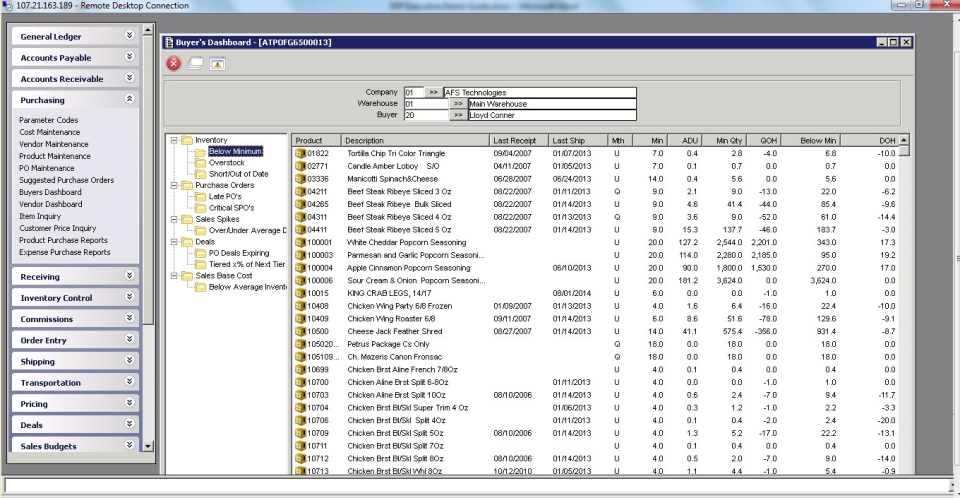Click the warning triangle toolbar icon
Image resolution: width=960 pixels, height=498 pixels.
point(217,64)
